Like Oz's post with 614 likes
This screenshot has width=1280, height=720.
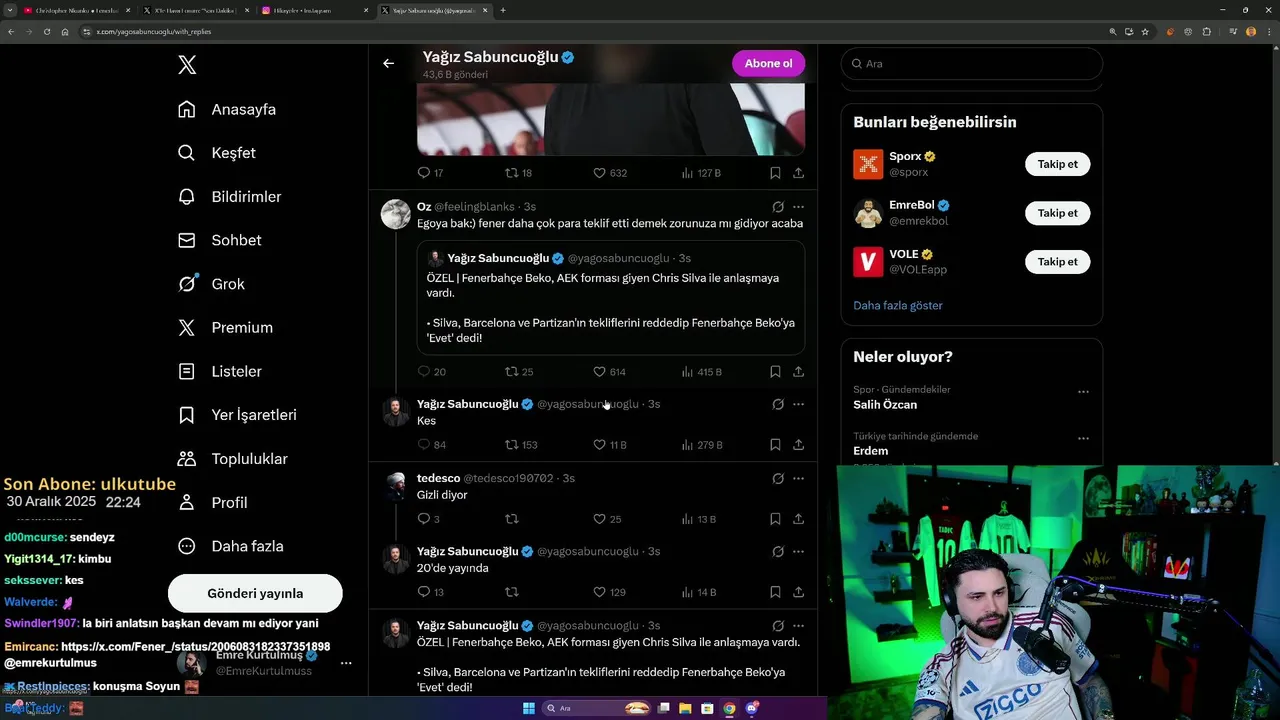(609, 372)
